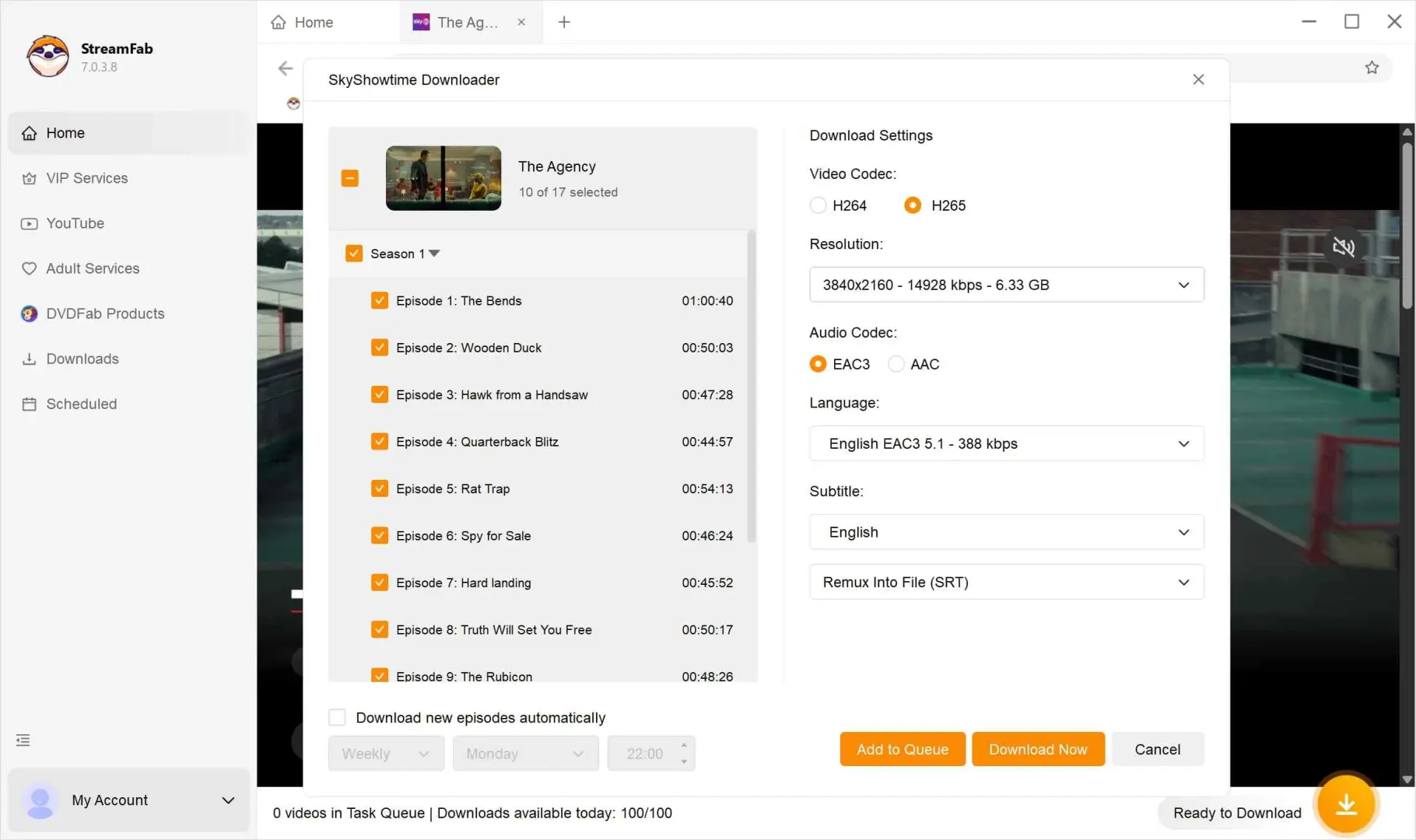Uncheck Episode 6: Spy for Sale
The height and width of the screenshot is (840, 1416).
click(380, 535)
